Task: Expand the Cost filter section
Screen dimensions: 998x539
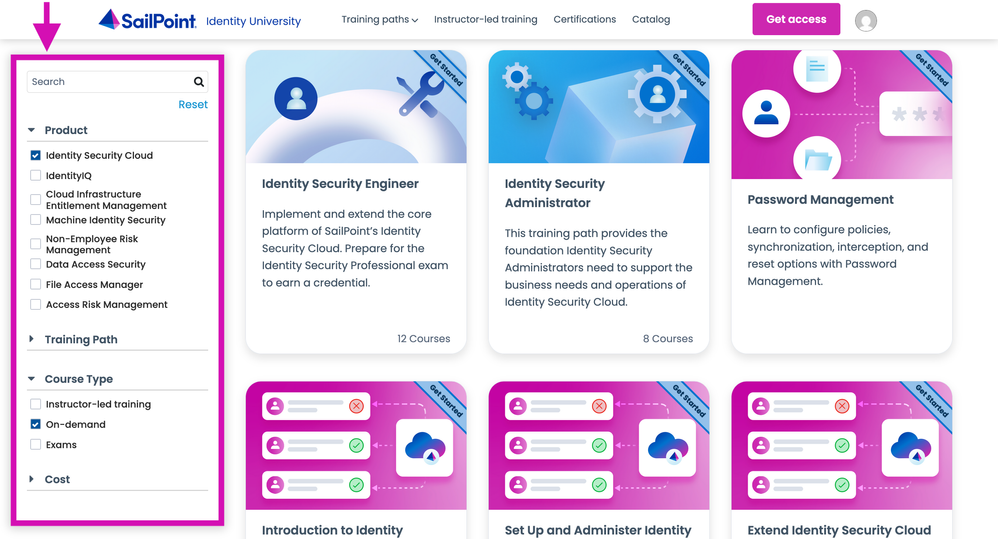Action: coord(57,480)
